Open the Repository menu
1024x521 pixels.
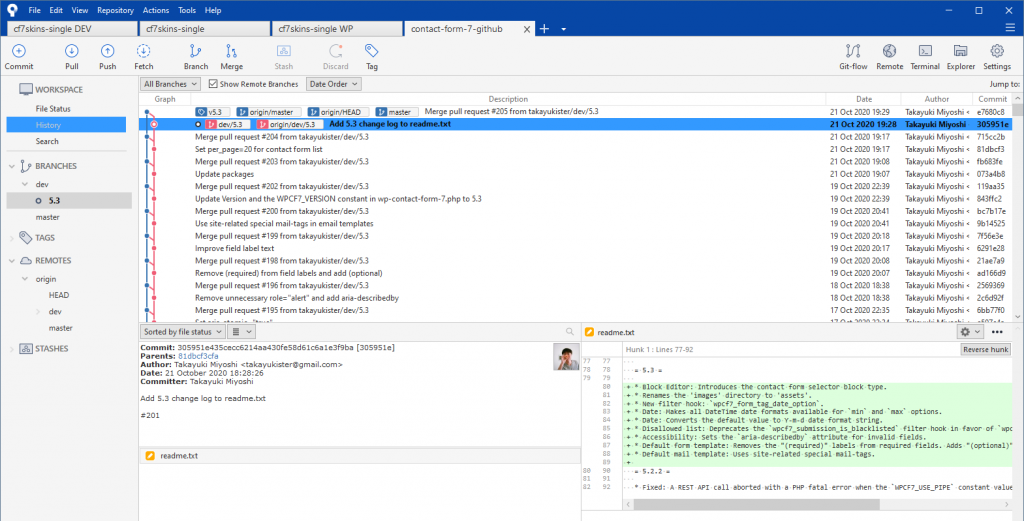115,10
